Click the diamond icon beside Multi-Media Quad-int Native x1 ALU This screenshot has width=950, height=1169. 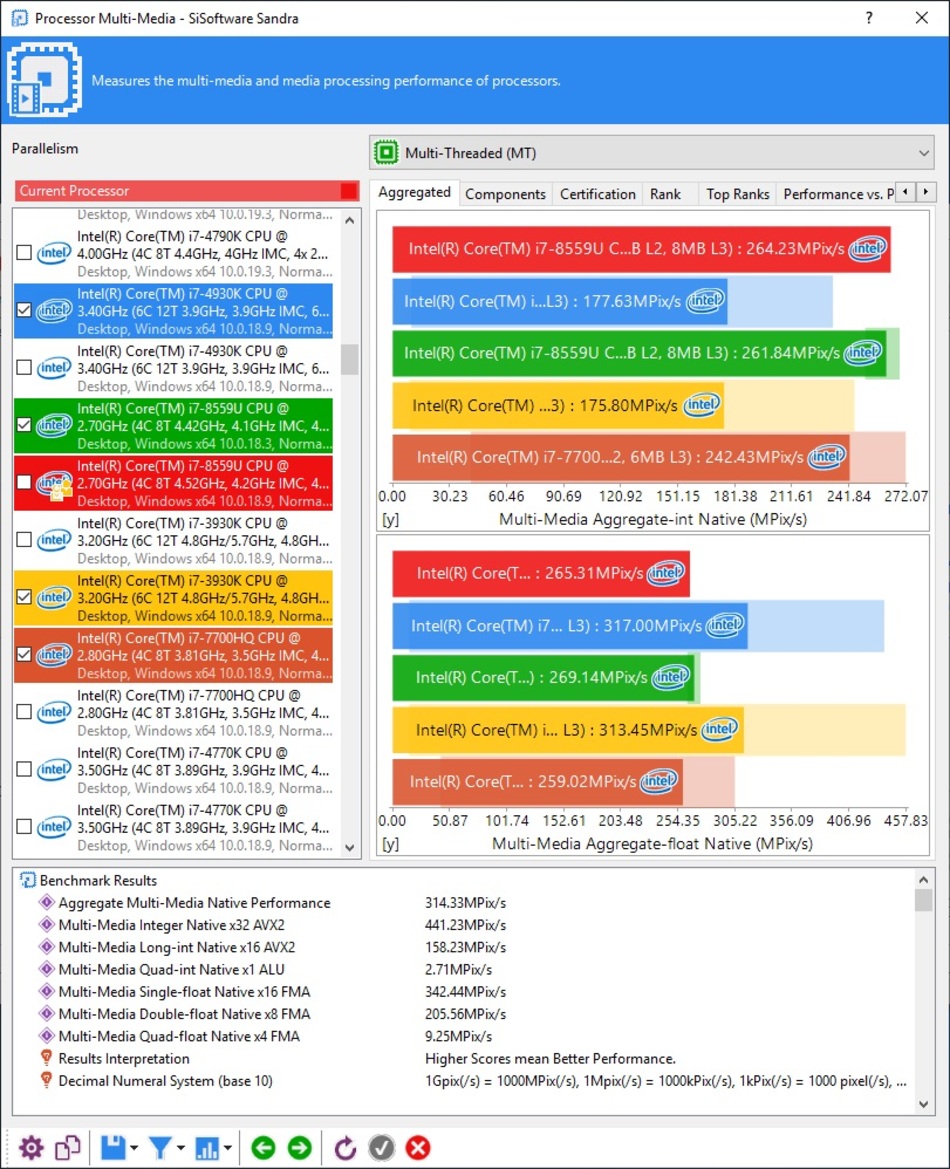click(46, 969)
